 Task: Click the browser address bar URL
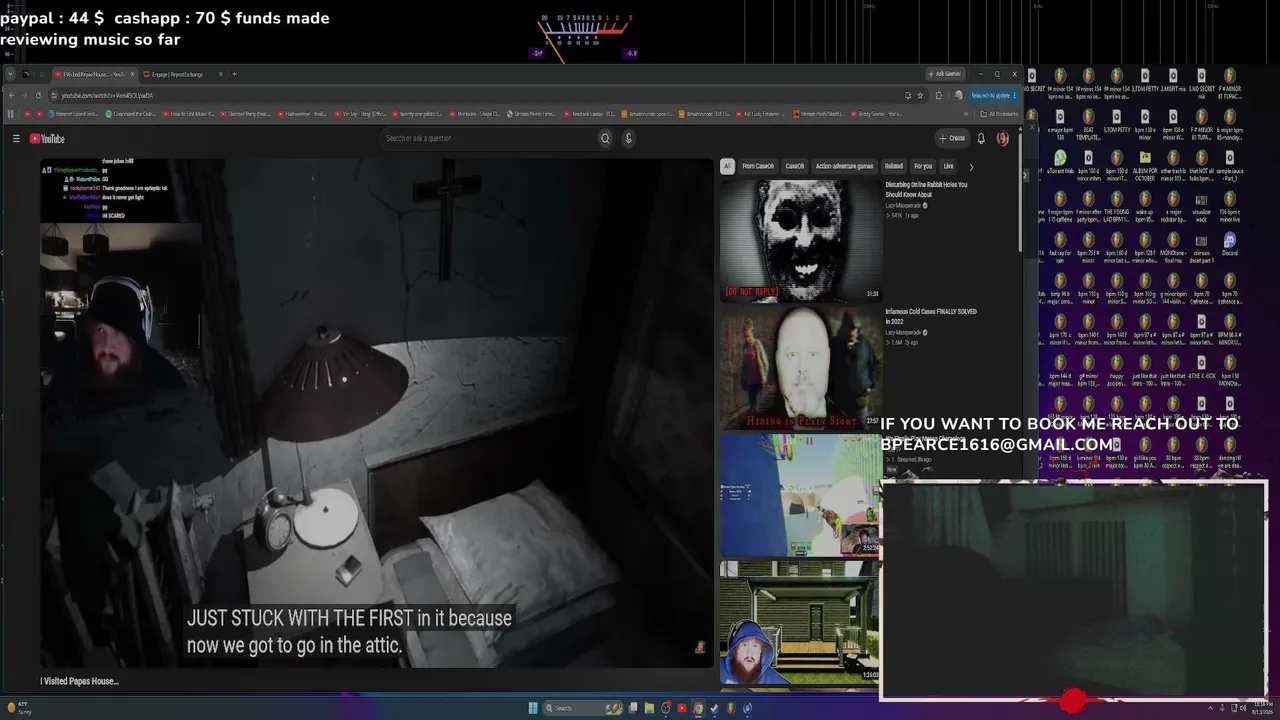(107, 95)
